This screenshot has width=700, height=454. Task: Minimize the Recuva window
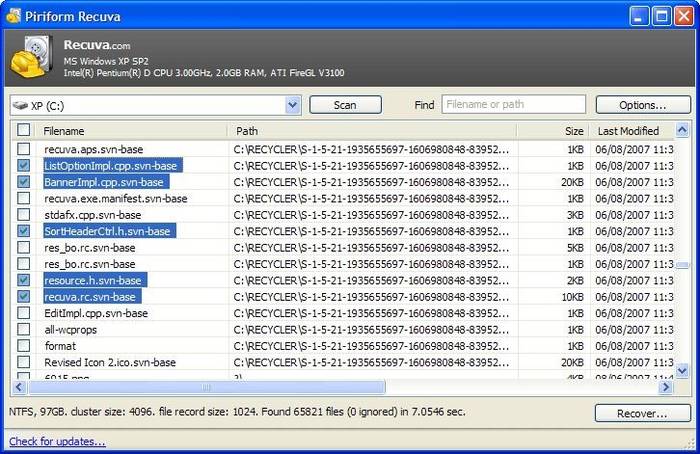coord(639,15)
